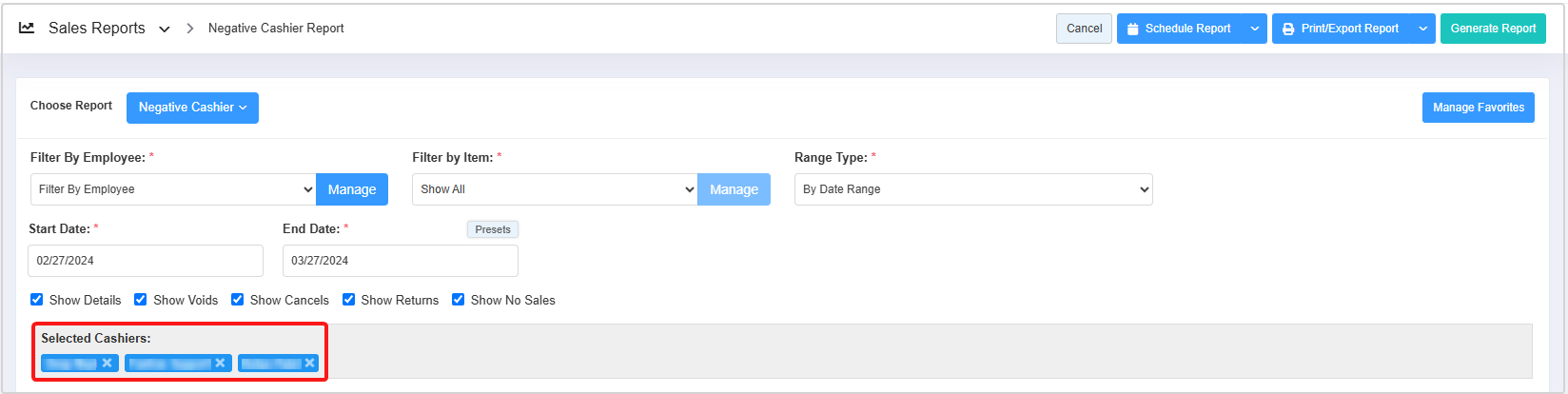
Task: Remove the third selected cashier tag
Action: click(x=309, y=363)
